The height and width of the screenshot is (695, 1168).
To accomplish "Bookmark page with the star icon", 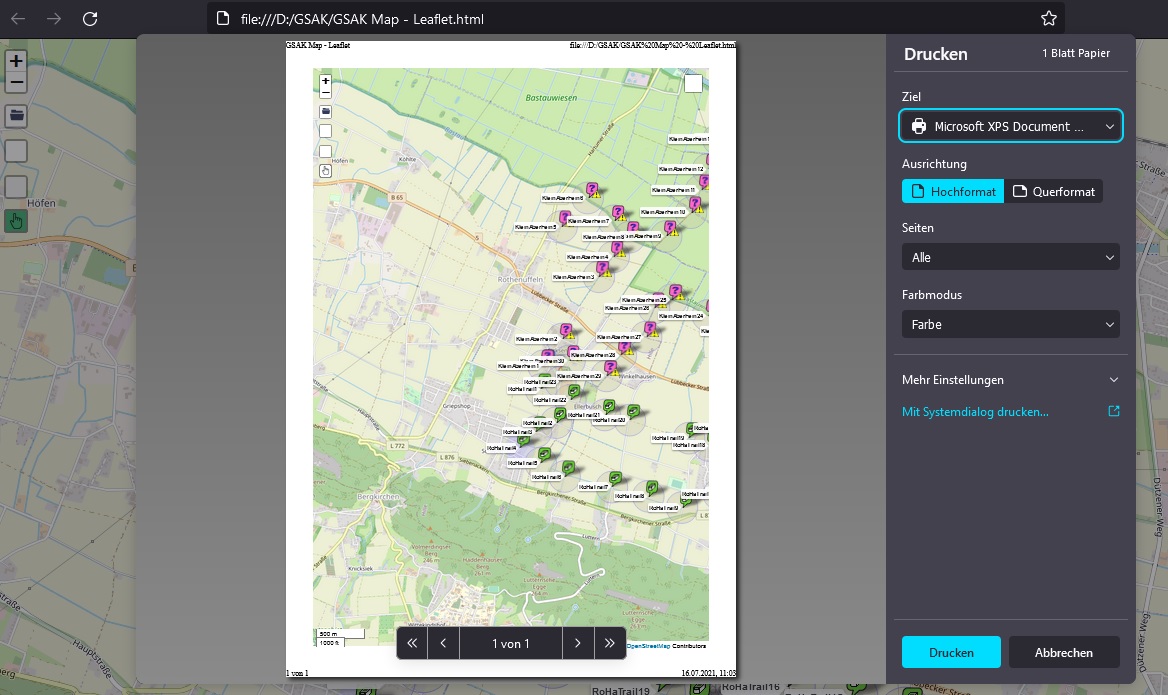I will (1048, 18).
